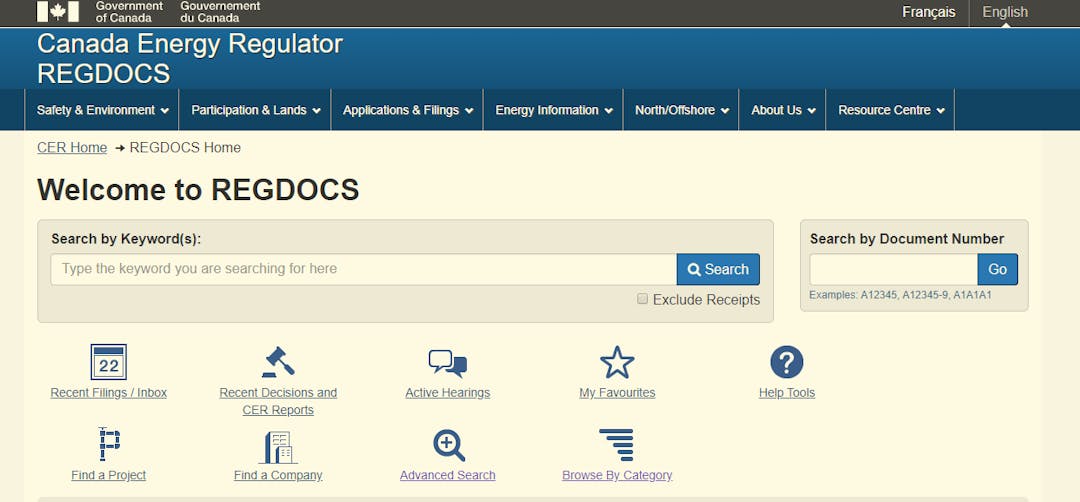1080x502 pixels.
Task: Click the Government of Canada flag logo
Action: point(58,12)
